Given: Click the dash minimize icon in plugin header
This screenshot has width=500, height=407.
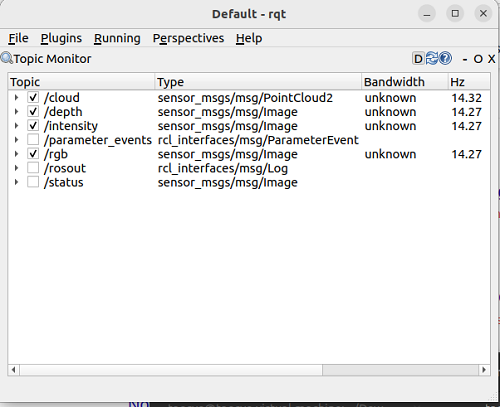Looking at the screenshot, I should point(465,59).
